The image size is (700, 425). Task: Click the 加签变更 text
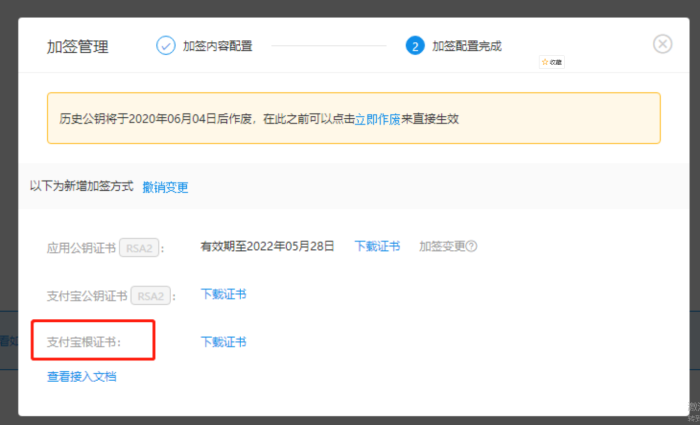[442, 246]
